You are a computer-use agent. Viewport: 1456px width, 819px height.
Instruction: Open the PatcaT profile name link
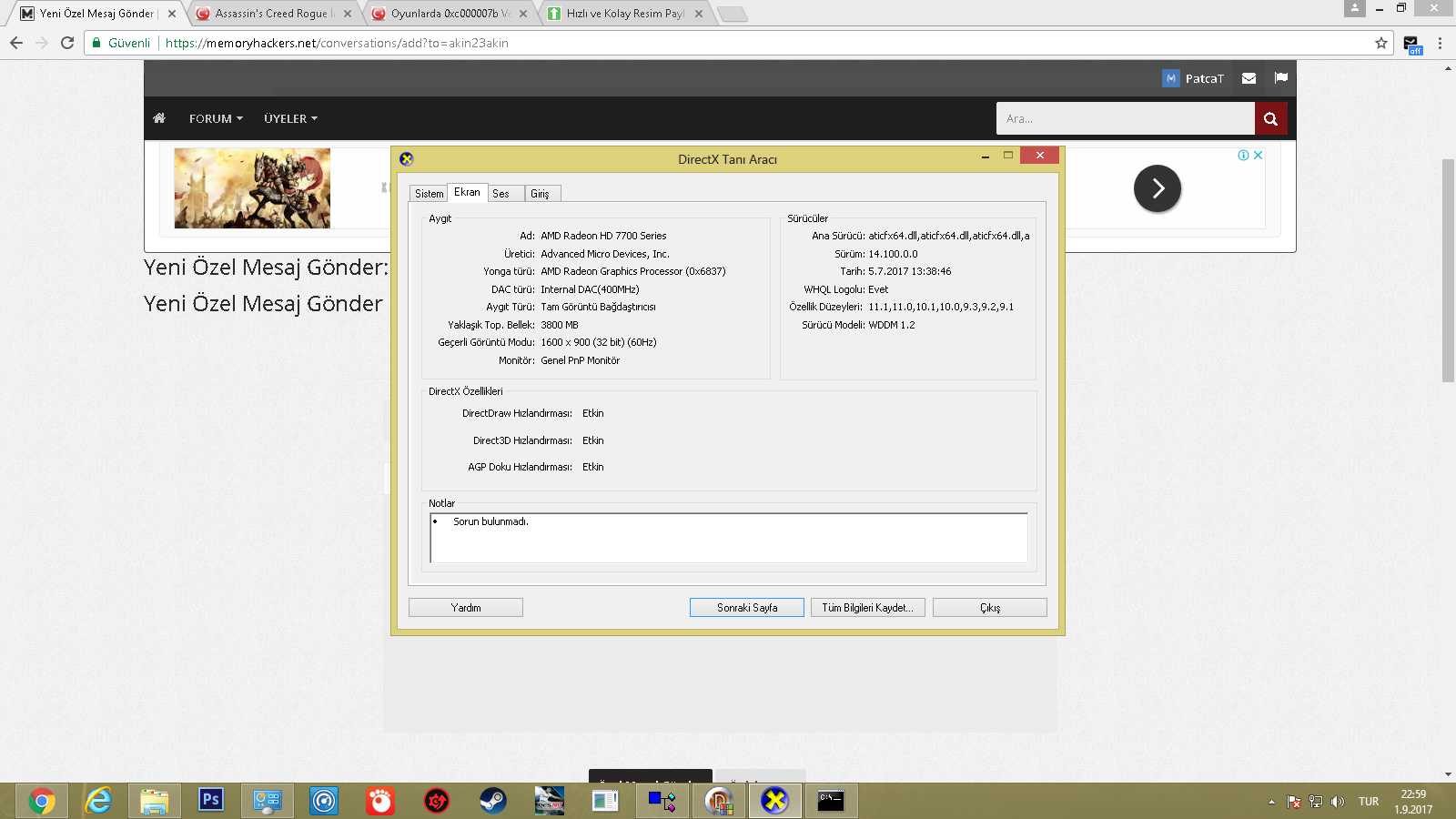[x=1205, y=78]
